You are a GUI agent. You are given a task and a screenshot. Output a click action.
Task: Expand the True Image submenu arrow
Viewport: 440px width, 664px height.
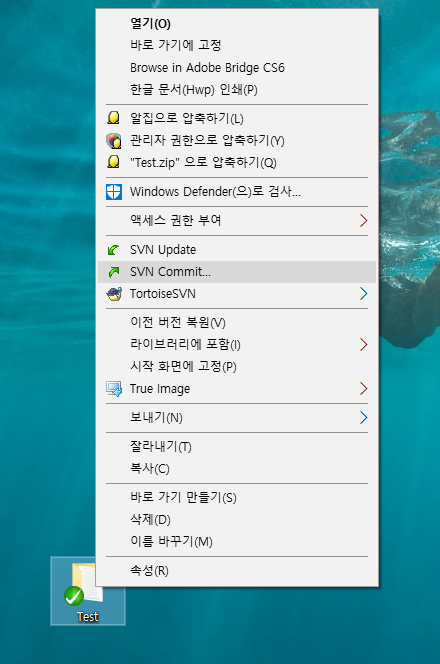pos(363,388)
